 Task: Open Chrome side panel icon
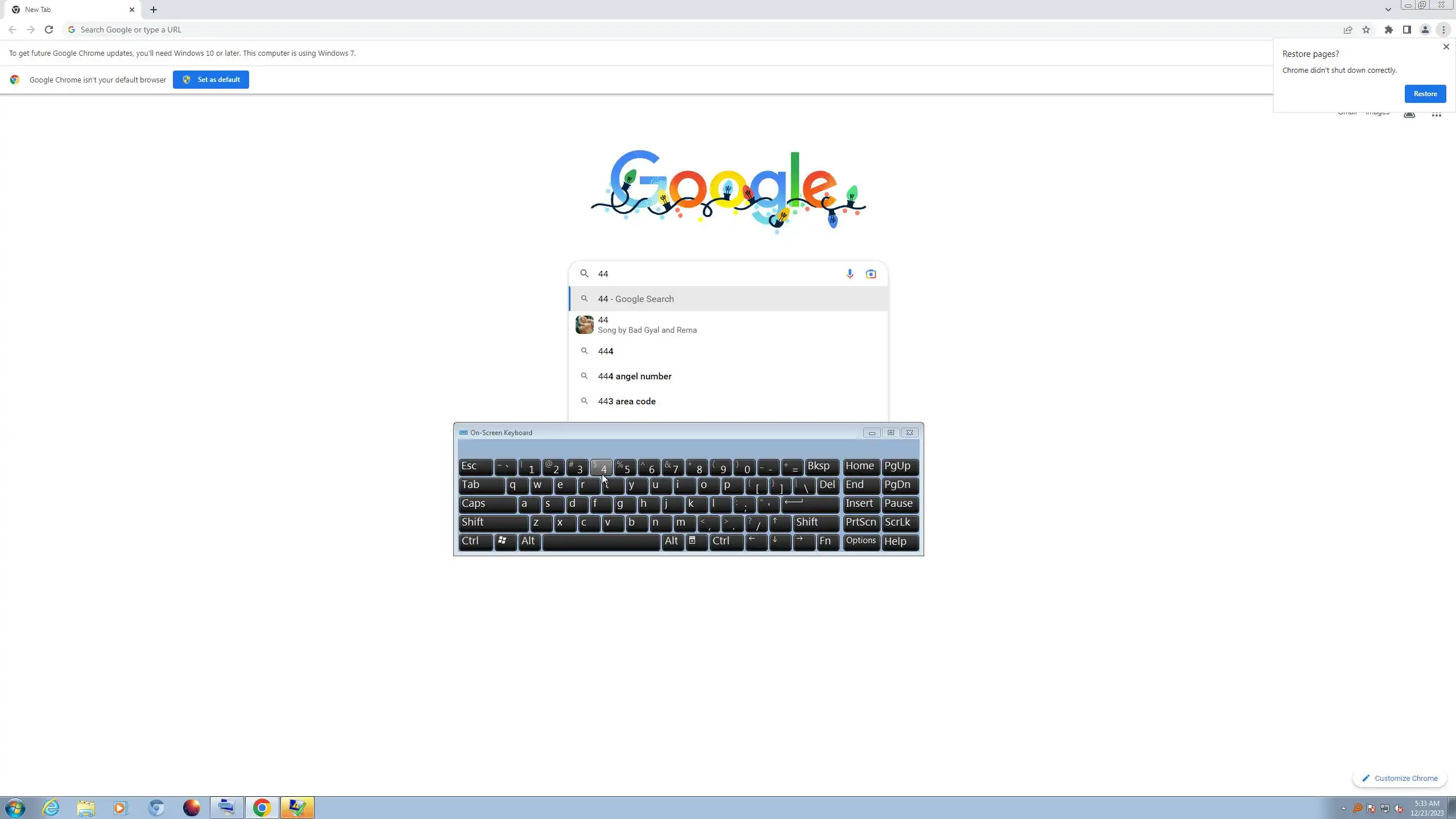click(x=1407, y=30)
